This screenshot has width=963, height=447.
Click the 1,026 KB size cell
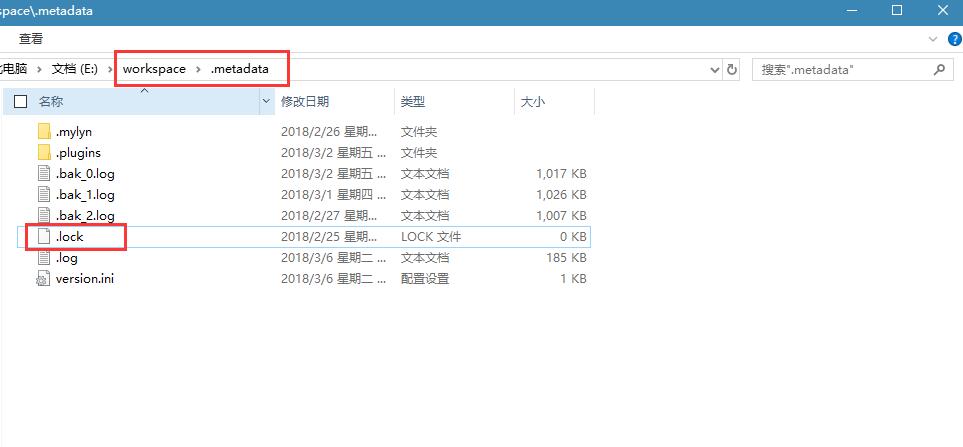(561, 195)
